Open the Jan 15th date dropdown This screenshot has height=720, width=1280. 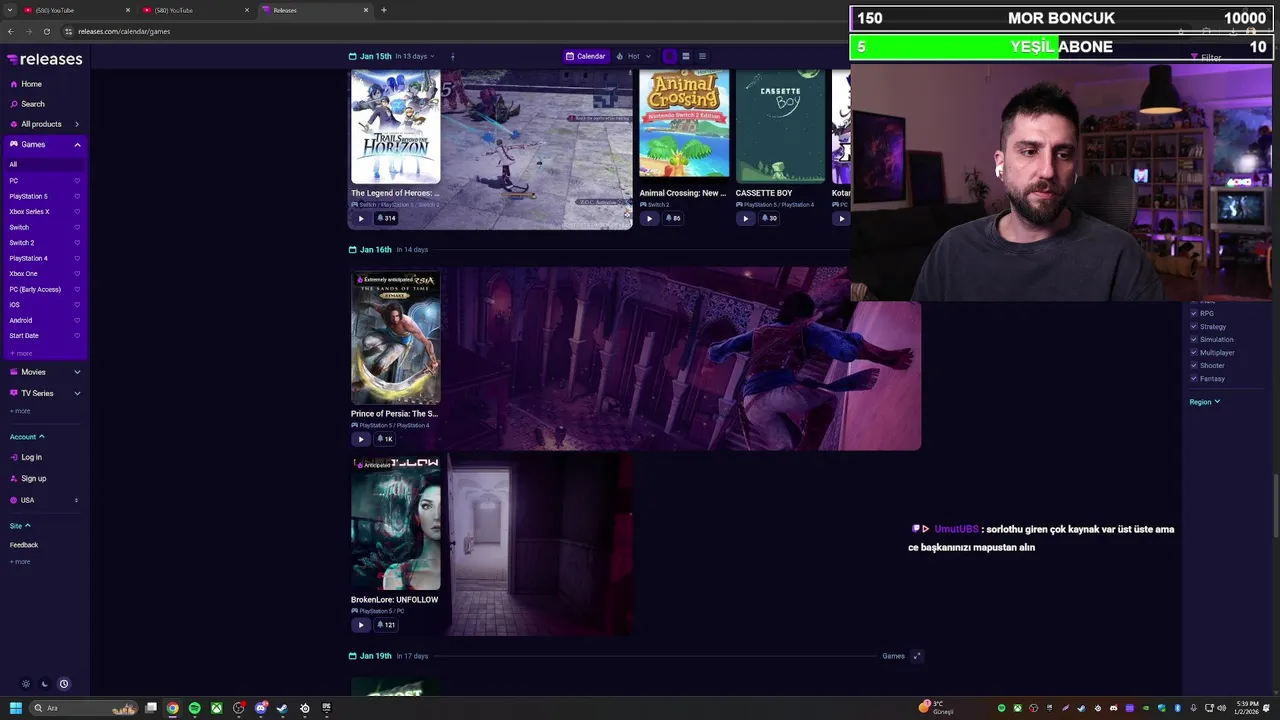coord(391,56)
